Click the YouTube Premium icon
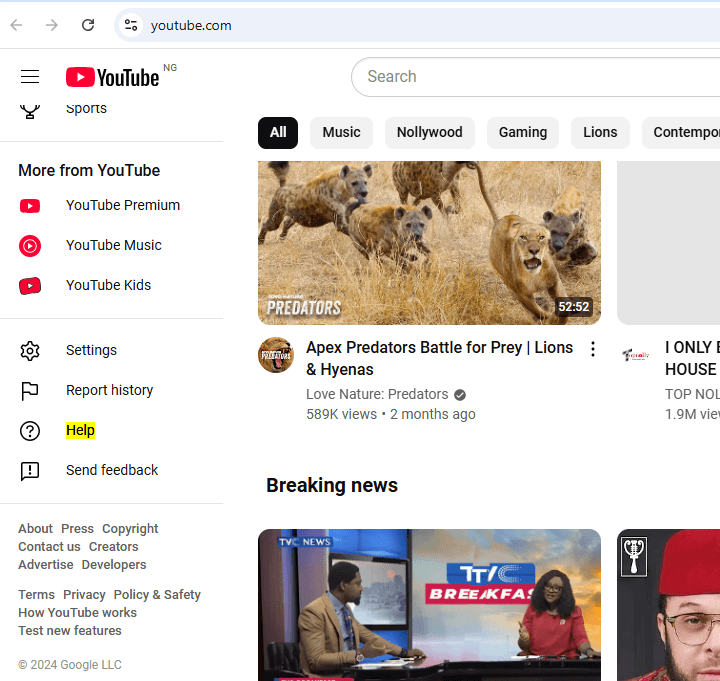 [x=30, y=206]
